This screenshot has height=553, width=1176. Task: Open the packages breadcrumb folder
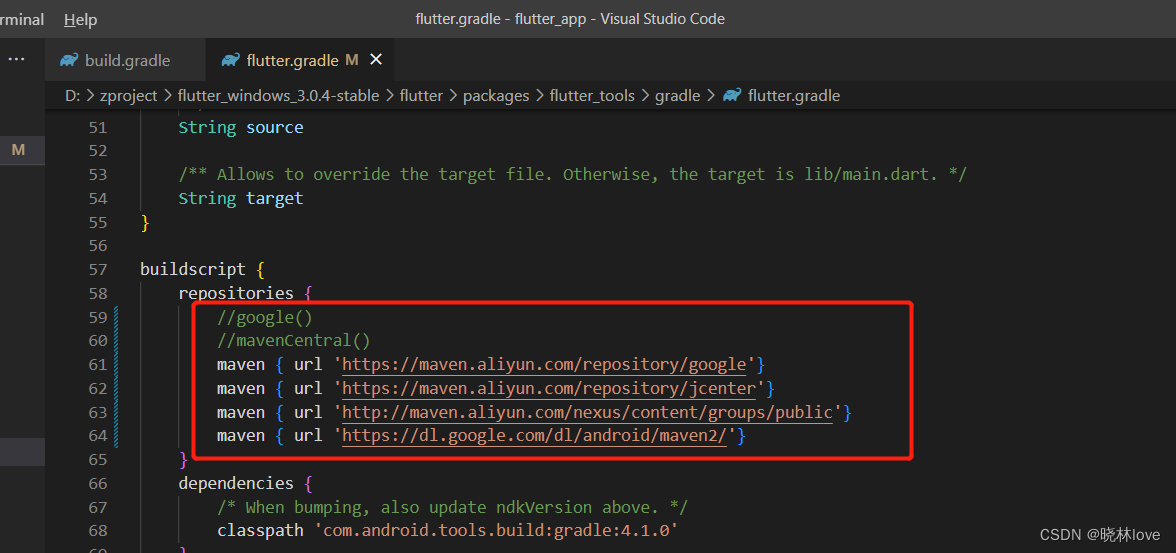[496, 95]
